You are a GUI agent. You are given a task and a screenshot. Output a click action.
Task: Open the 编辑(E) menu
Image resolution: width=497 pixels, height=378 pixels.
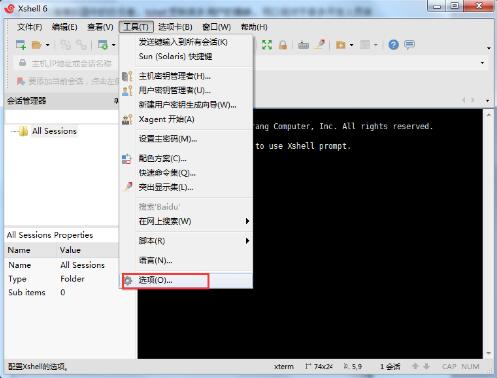coord(65,27)
